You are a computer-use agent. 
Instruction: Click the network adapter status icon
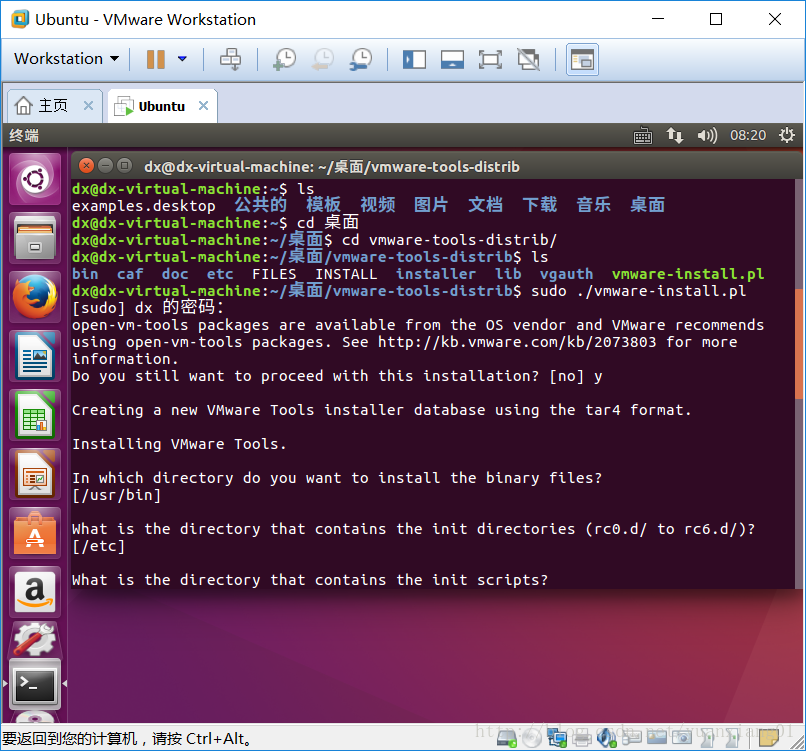coord(557,738)
